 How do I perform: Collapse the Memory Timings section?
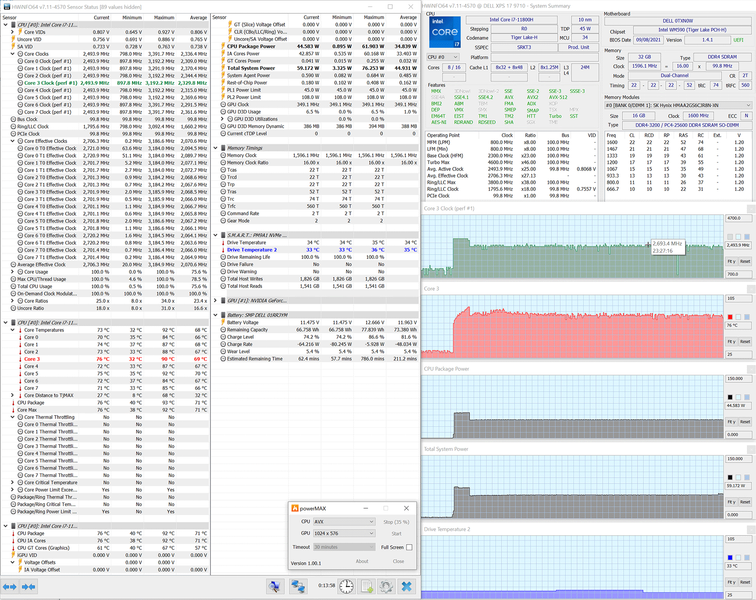click(216, 148)
